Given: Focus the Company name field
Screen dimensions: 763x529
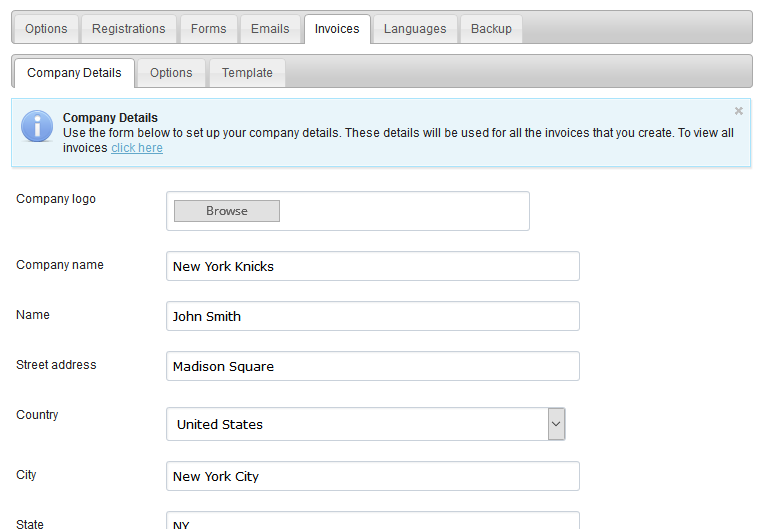Looking at the screenshot, I should point(373,266).
